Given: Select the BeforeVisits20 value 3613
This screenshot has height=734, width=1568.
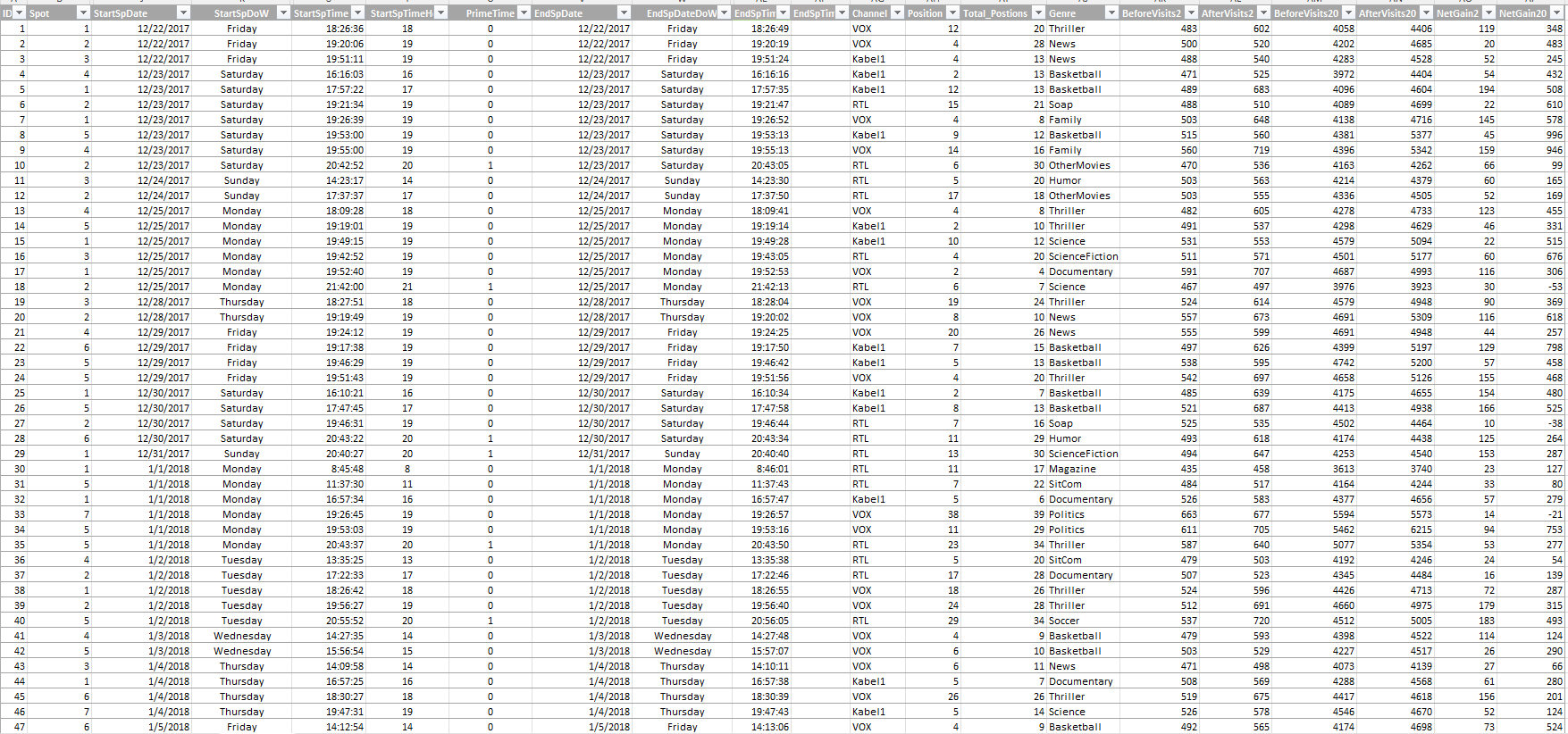Looking at the screenshot, I should (1313, 469).
